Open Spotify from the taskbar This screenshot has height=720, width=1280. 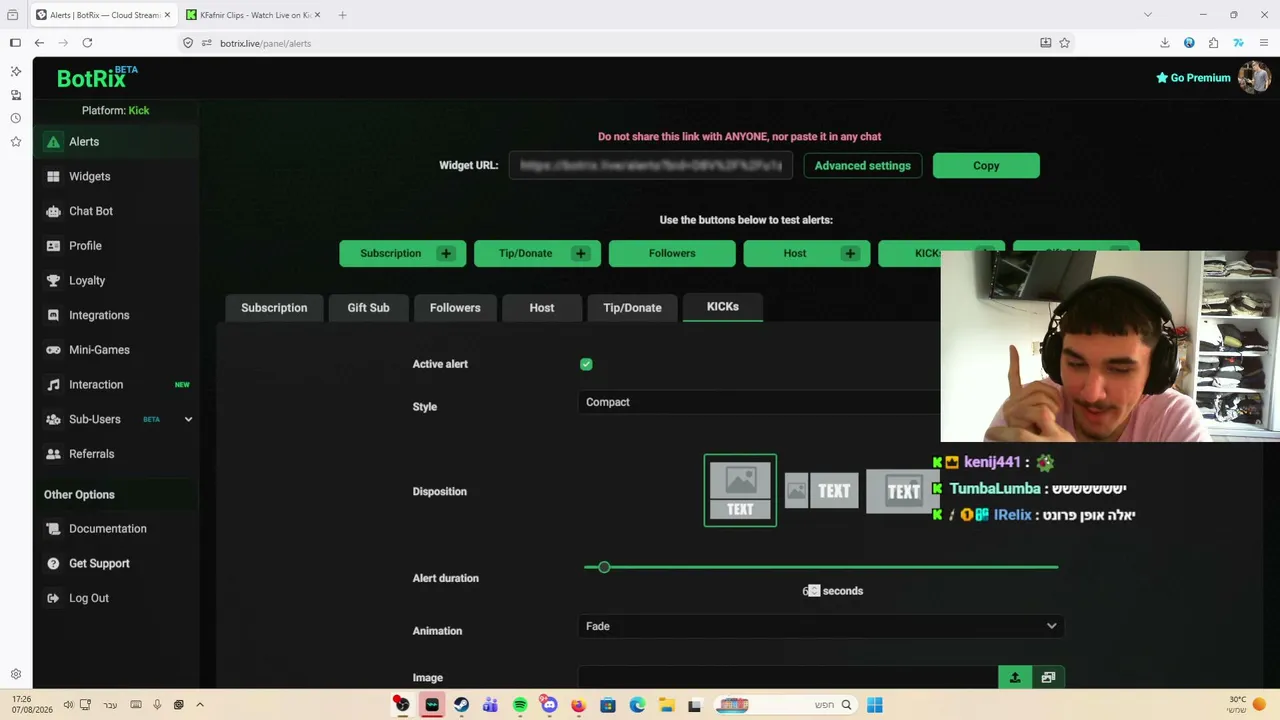click(x=520, y=705)
